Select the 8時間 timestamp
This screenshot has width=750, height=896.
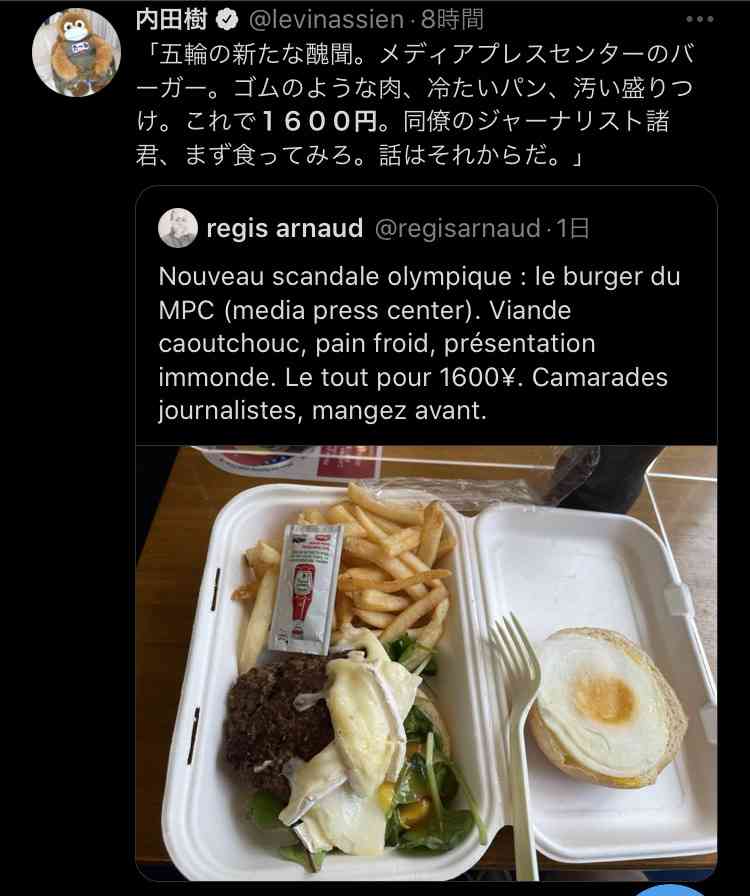[x=452, y=20]
